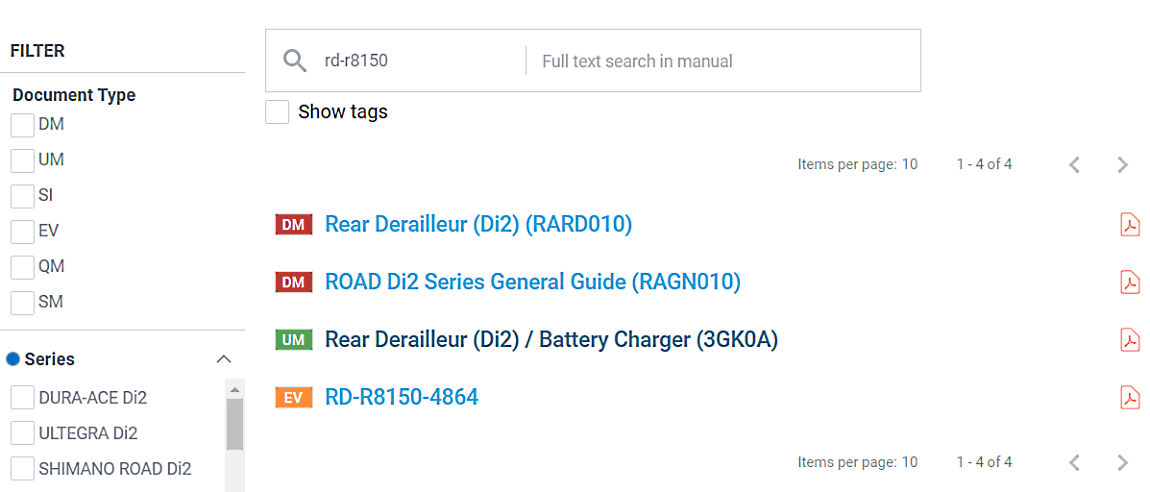Click next page arrow in bottom pagination
The width and height of the screenshot is (1150, 492).
1122,462
